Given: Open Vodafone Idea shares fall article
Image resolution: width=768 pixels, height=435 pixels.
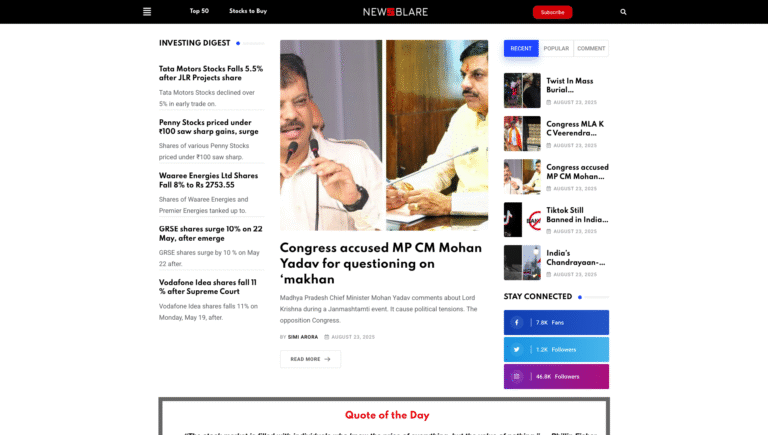Looking at the screenshot, I should [x=208, y=287].
